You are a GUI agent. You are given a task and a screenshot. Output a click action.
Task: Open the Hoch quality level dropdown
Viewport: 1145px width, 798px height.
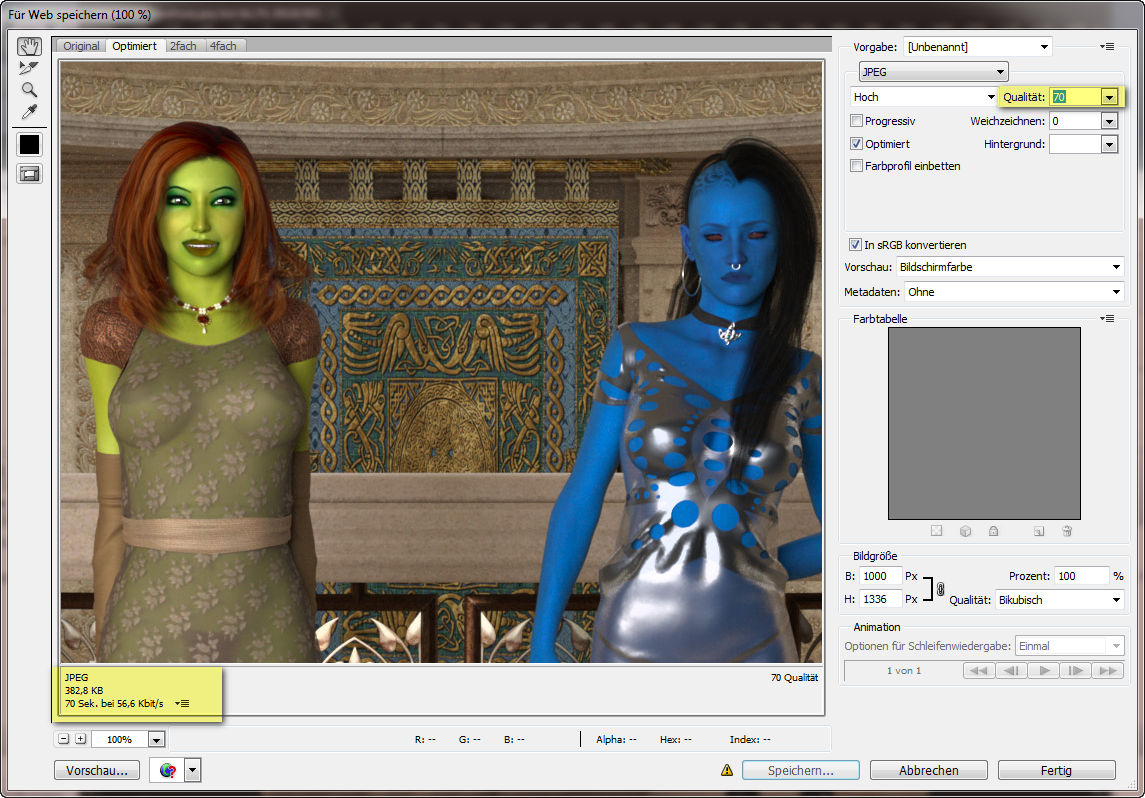click(924, 96)
